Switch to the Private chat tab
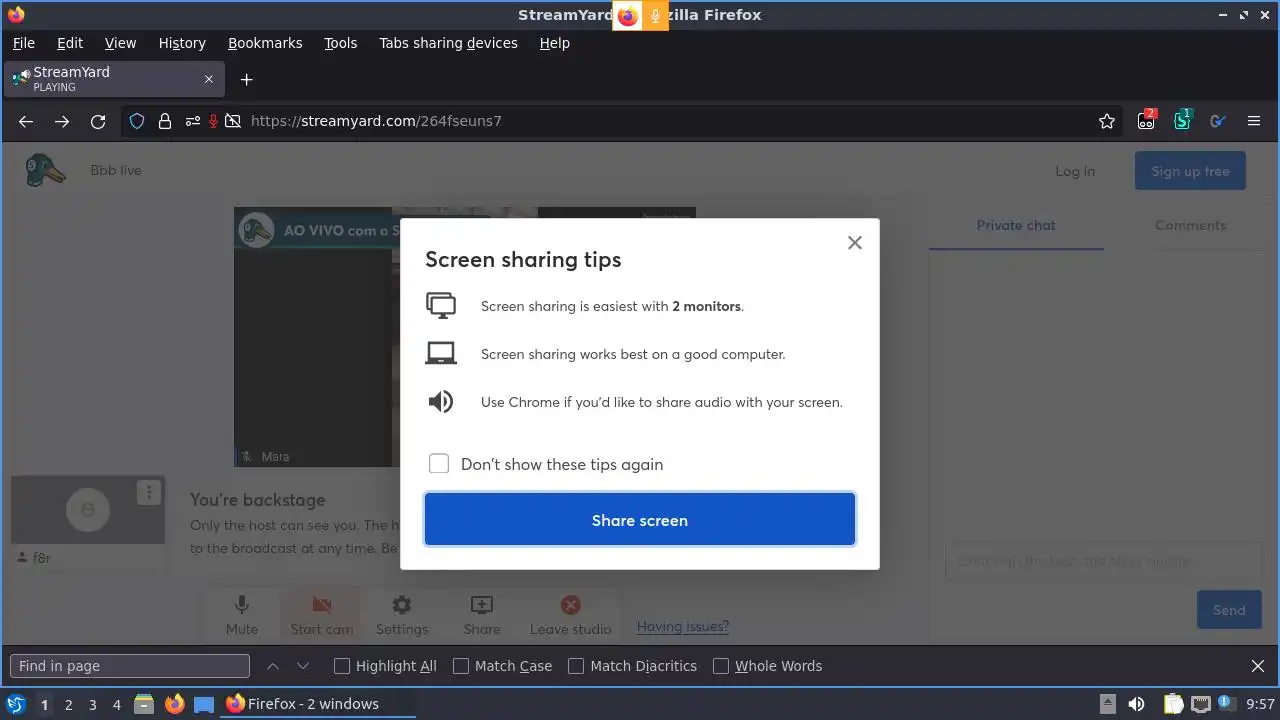This screenshot has height=720, width=1280. pos(1016,225)
